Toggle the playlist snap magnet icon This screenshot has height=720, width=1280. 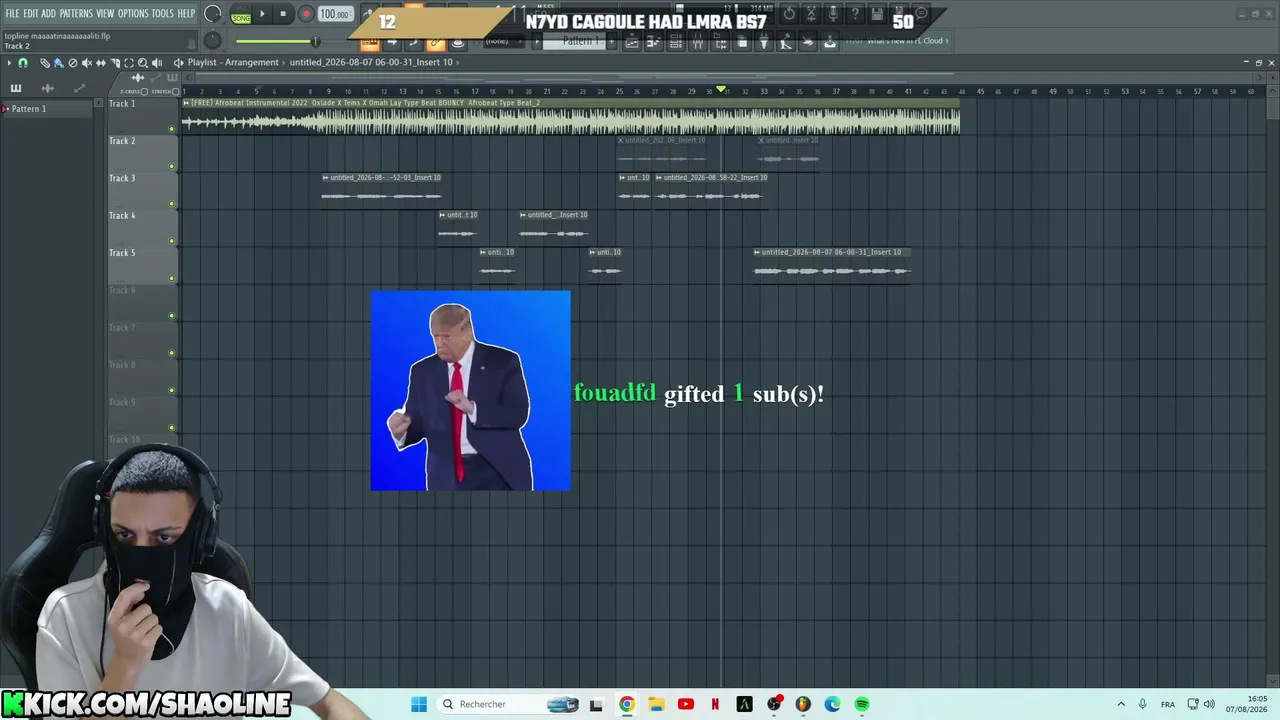click(x=23, y=62)
